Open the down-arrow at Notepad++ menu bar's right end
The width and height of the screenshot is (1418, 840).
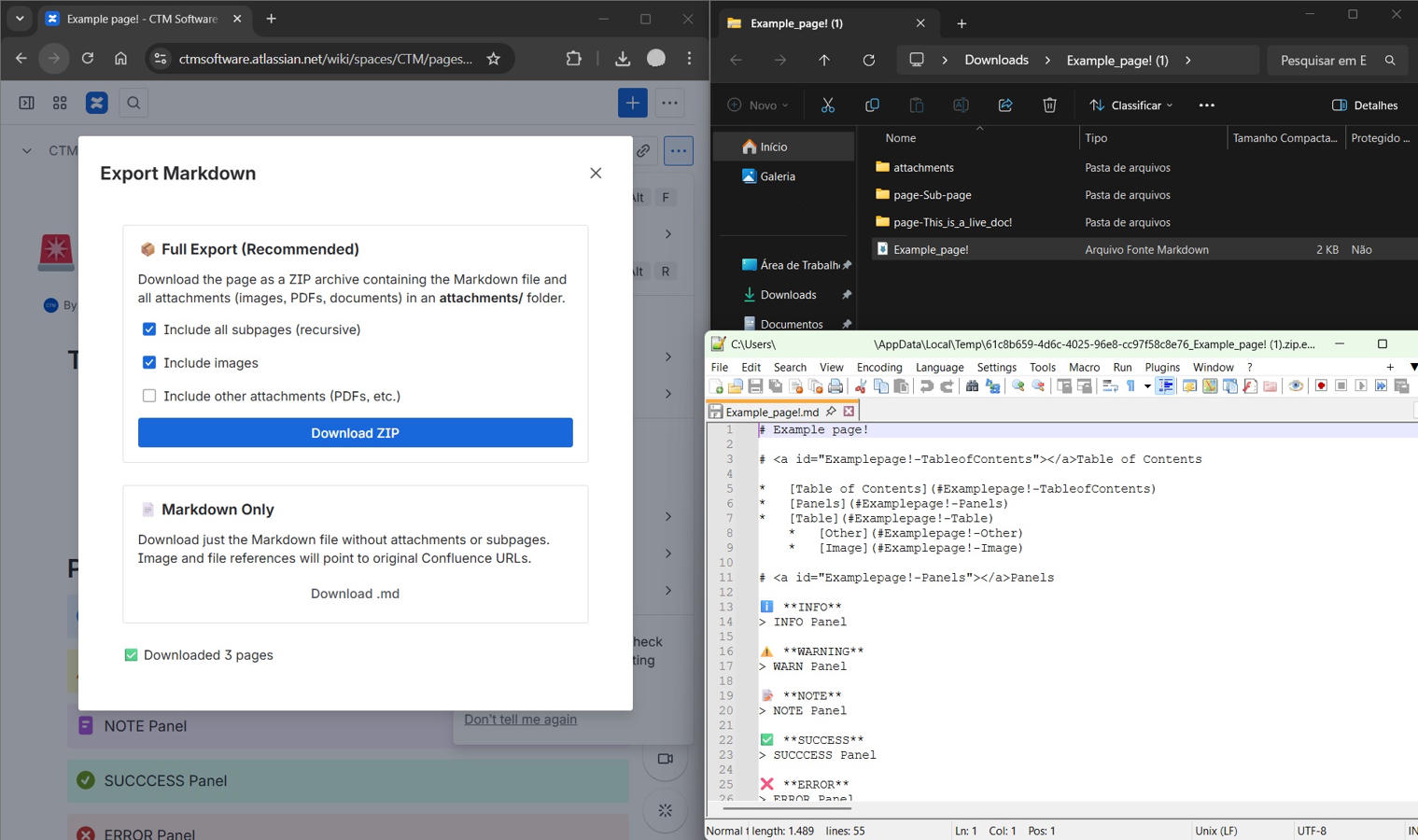tap(1412, 368)
